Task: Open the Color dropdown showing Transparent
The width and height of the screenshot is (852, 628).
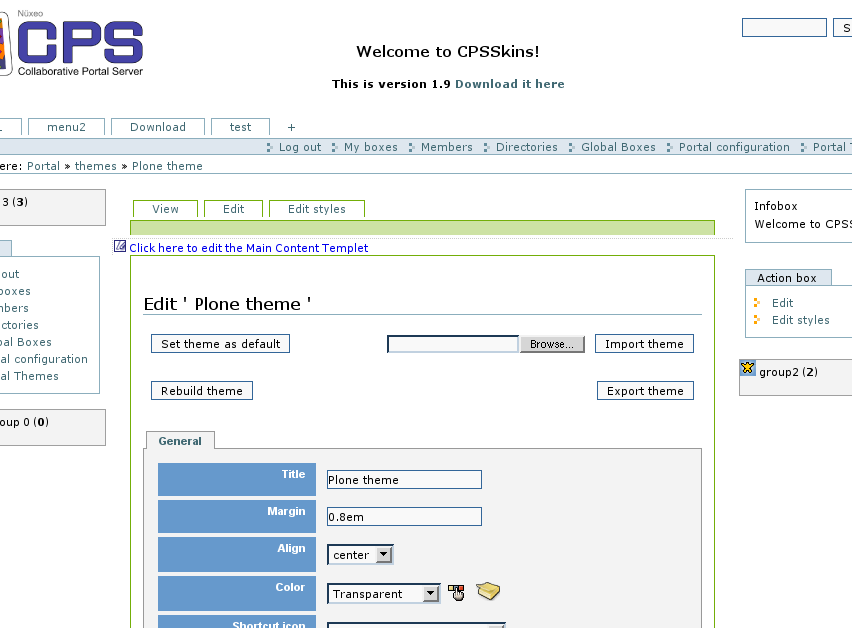Action: tap(384, 594)
